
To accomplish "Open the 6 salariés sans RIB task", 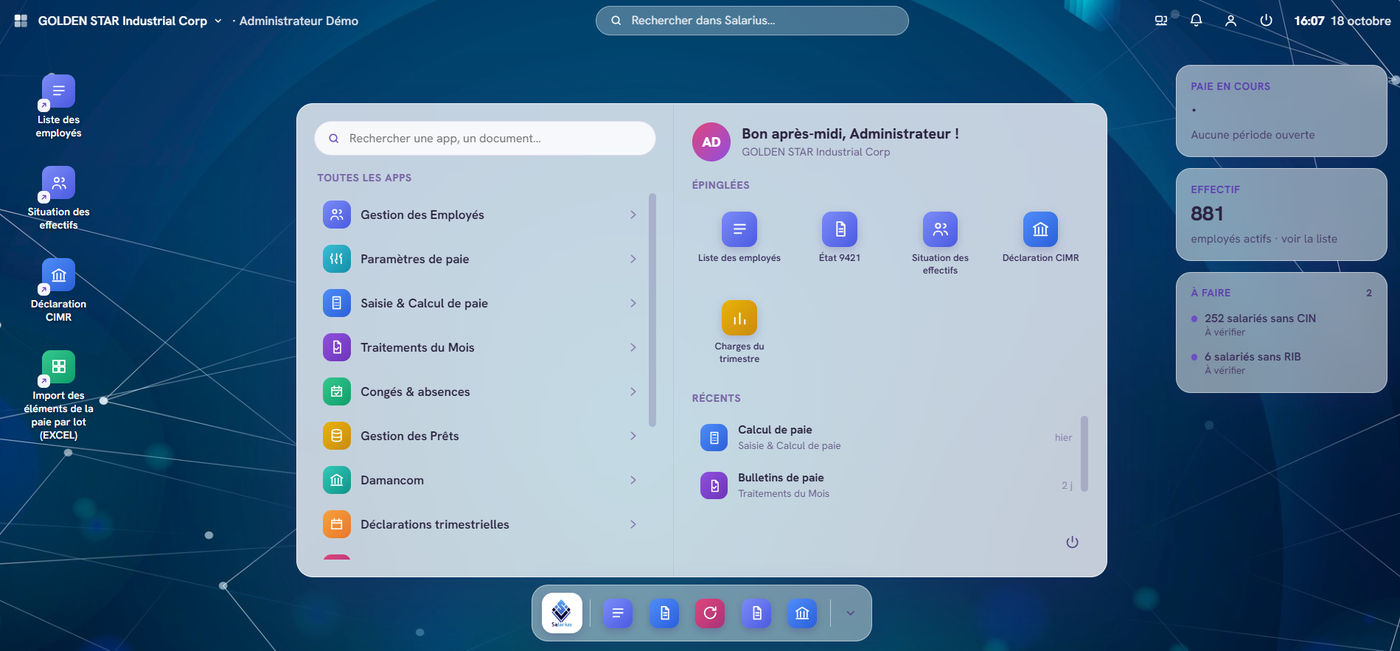I will [1282, 362].
